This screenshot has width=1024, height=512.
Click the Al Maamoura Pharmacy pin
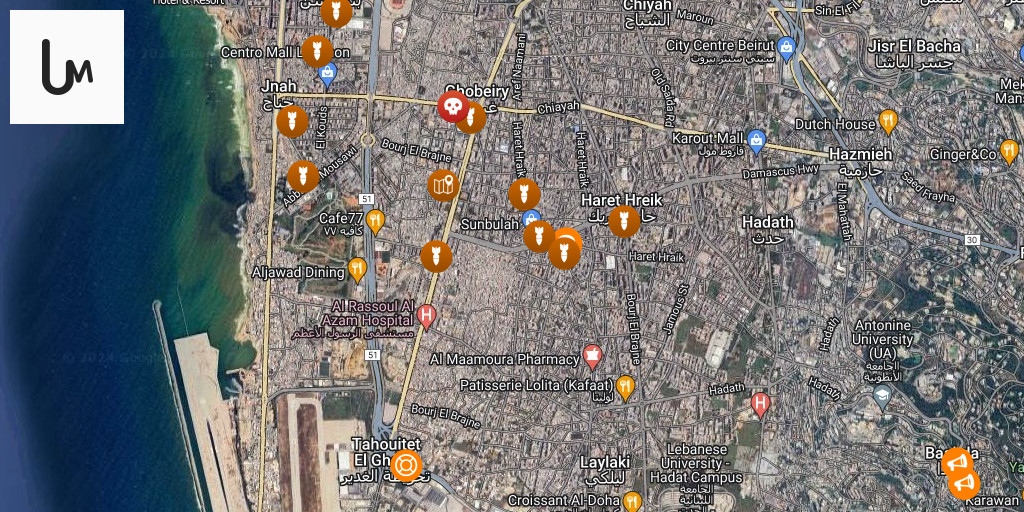point(592,357)
